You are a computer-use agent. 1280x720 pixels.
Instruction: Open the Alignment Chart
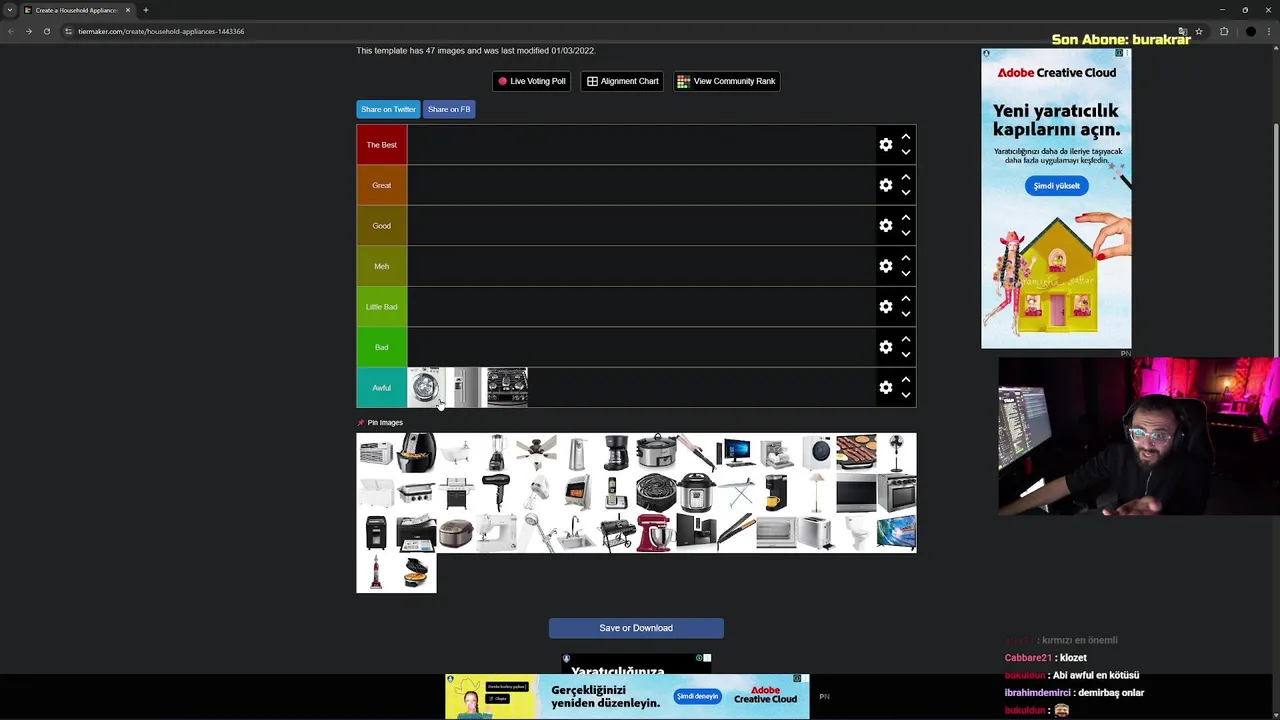click(x=622, y=81)
